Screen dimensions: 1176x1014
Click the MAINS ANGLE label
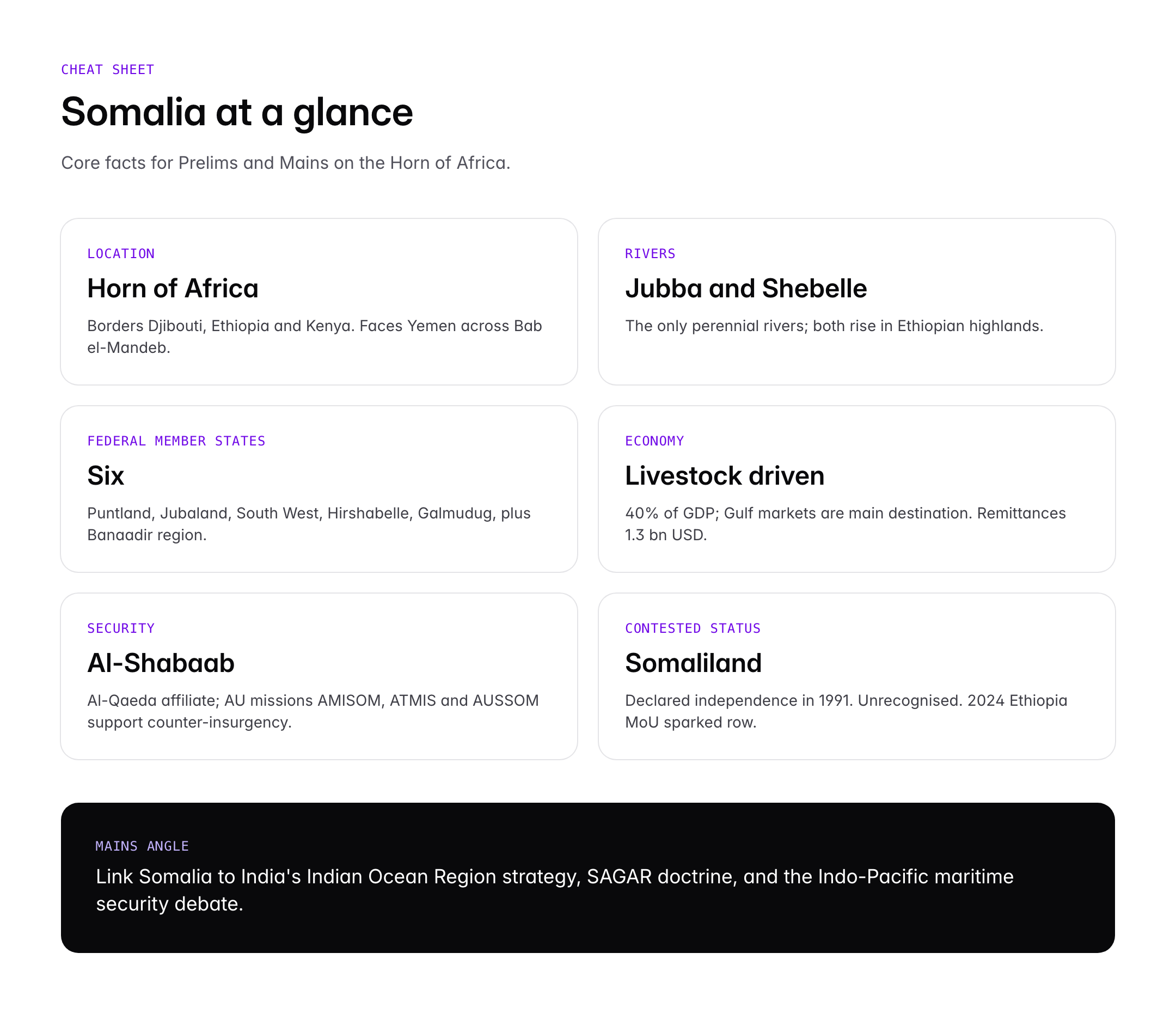142,846
